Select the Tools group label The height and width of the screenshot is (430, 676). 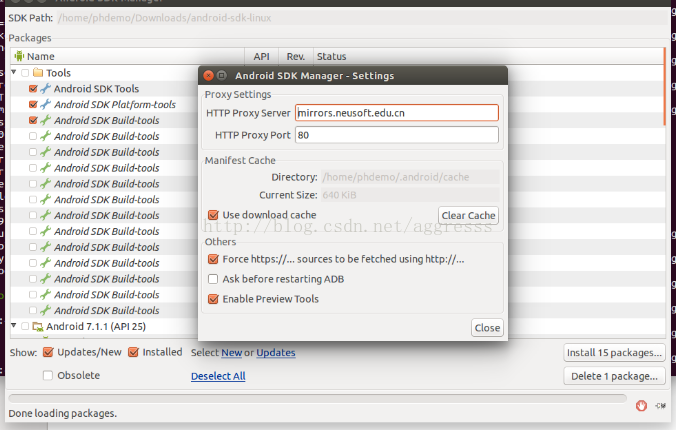tap(58, 72)
